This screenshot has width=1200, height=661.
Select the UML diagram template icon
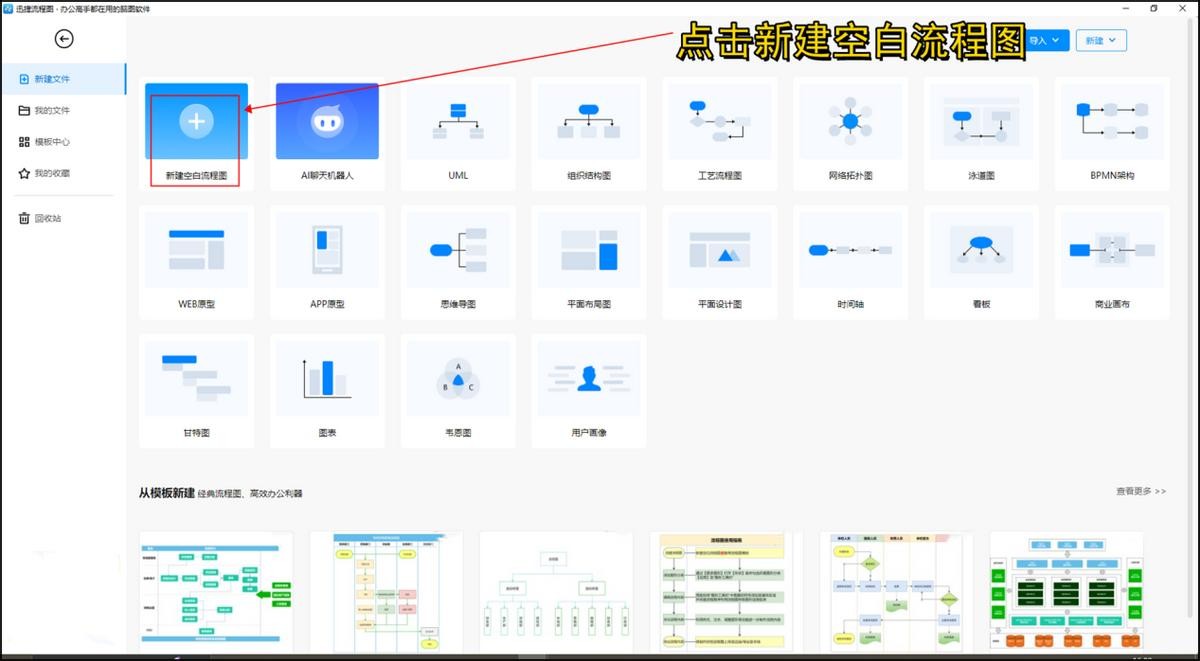pos(458,122)
